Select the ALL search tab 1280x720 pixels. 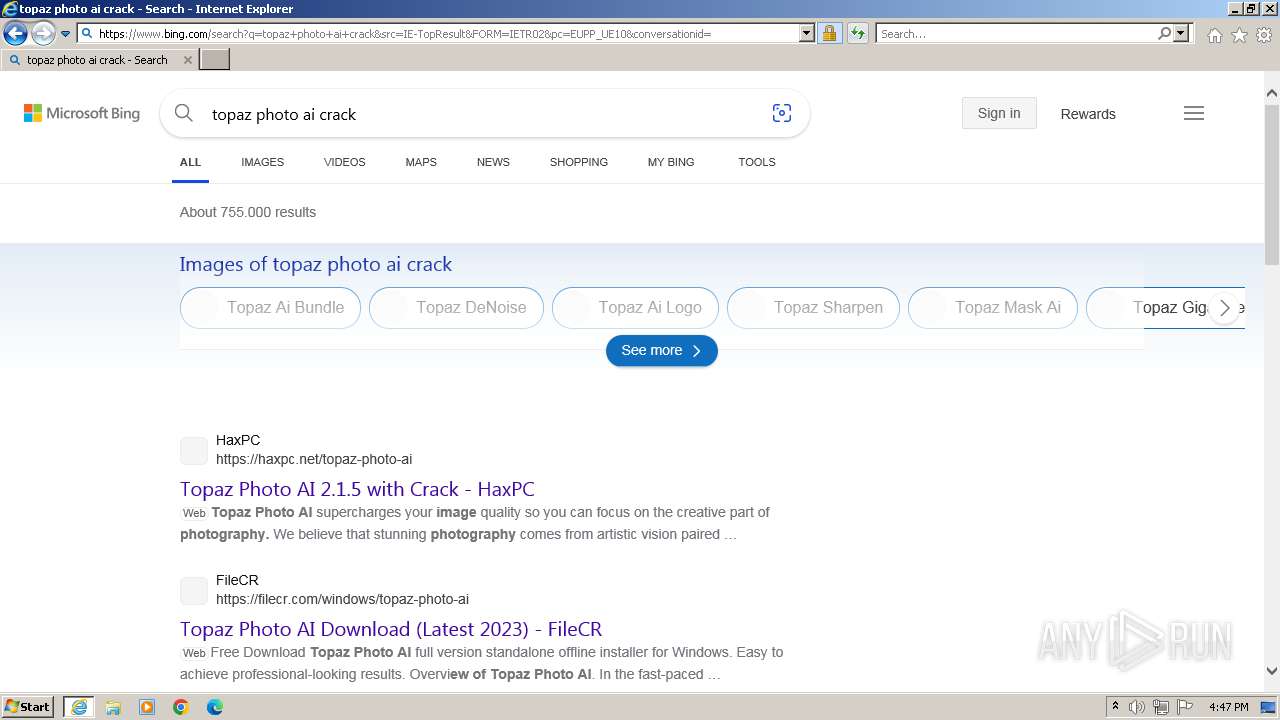coord(190,162)
